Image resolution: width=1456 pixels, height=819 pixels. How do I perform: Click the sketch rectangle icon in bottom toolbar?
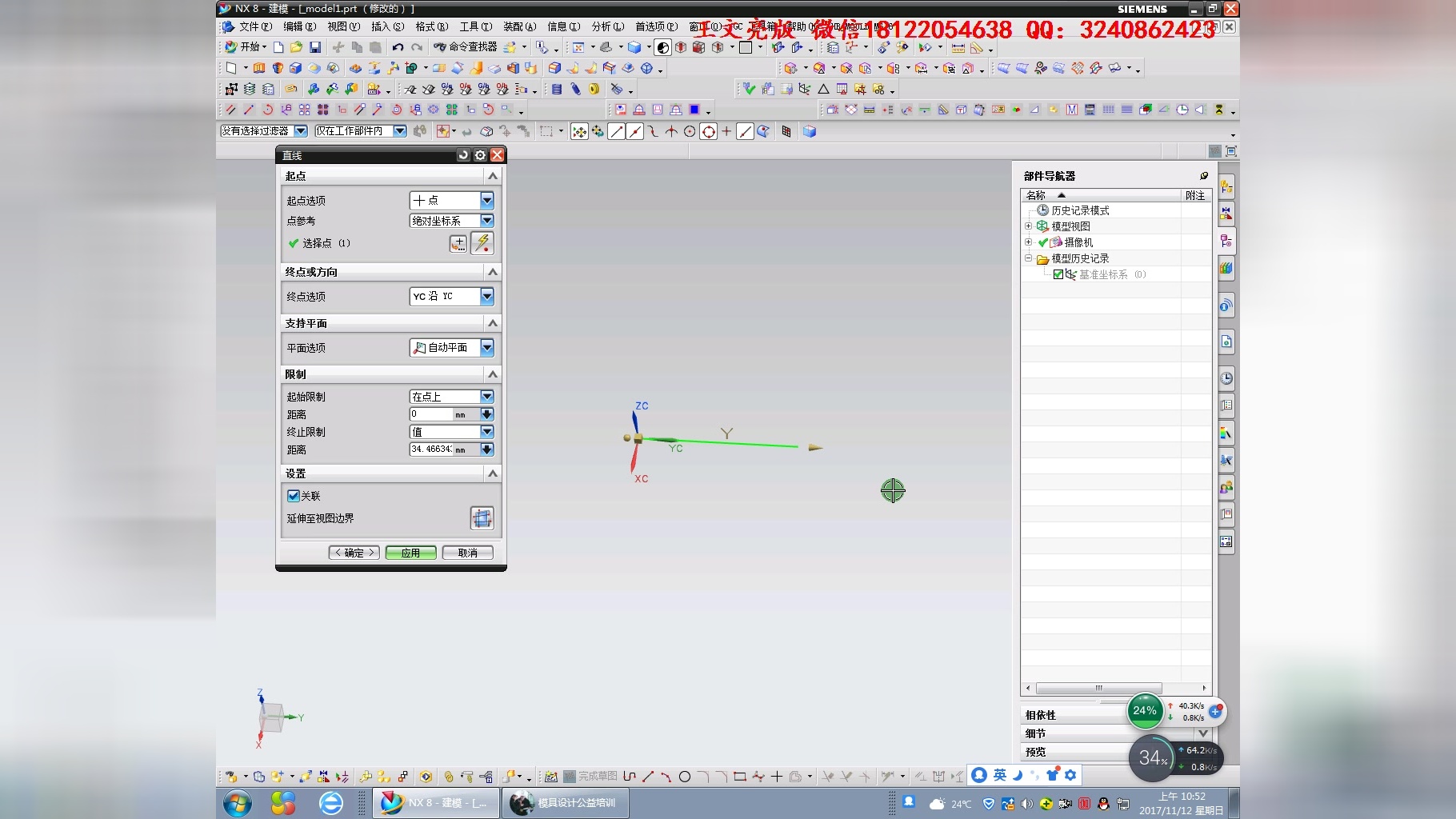click(740, 777)
